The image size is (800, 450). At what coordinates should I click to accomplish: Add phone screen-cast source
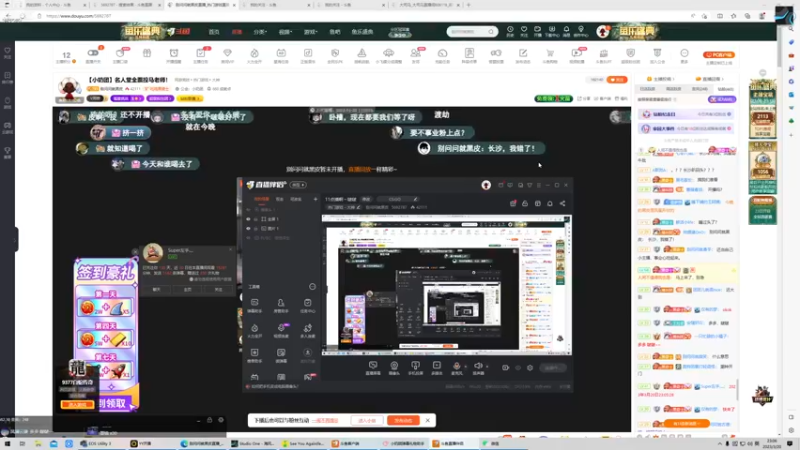tap(415, 367)
